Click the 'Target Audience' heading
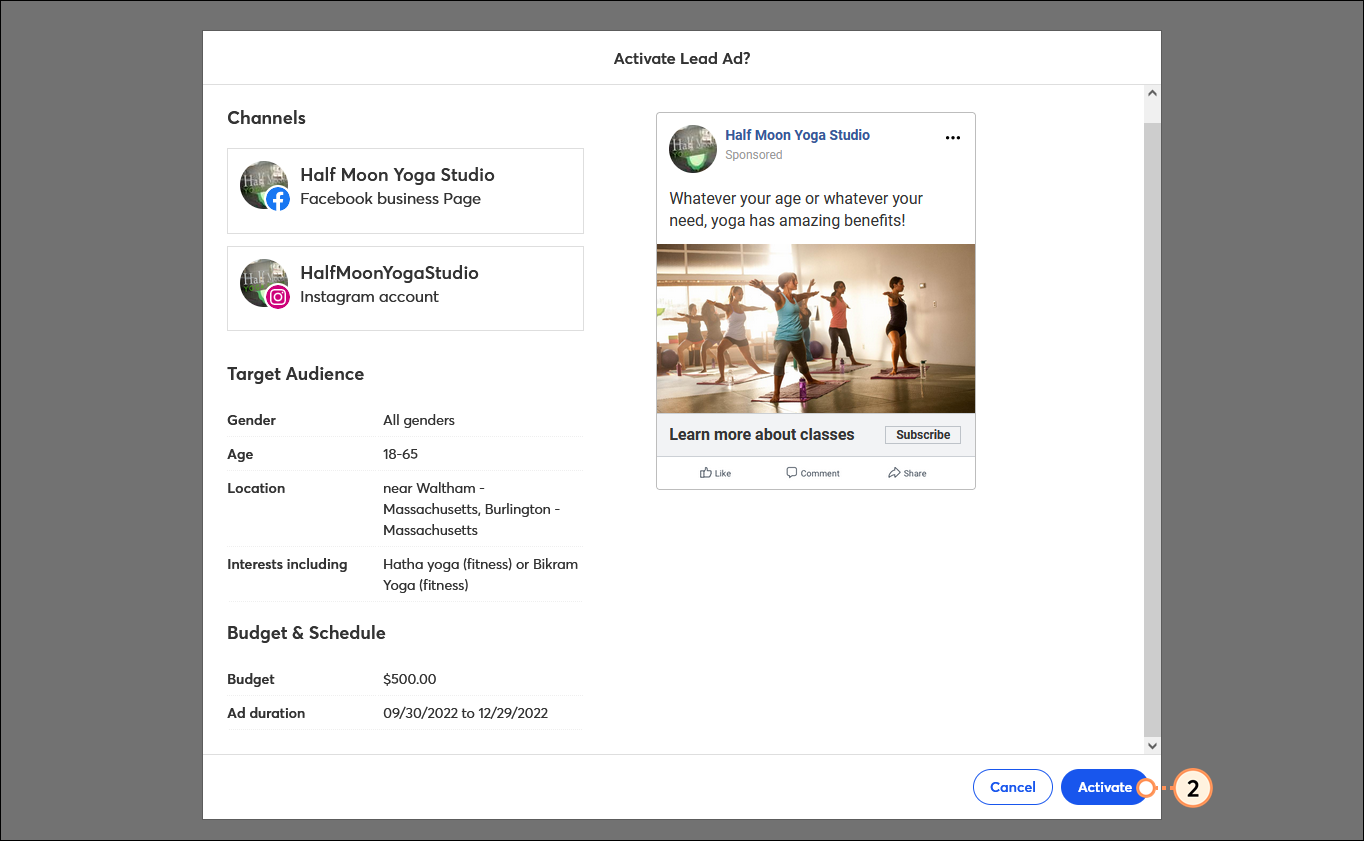This screenshot has width=1364, height=841. [x=295, y=374]
